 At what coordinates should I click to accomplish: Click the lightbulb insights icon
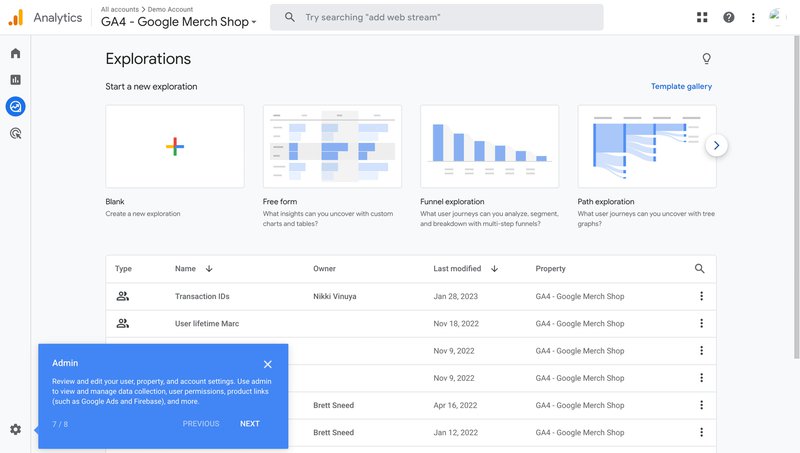click(x=706, y=59)
